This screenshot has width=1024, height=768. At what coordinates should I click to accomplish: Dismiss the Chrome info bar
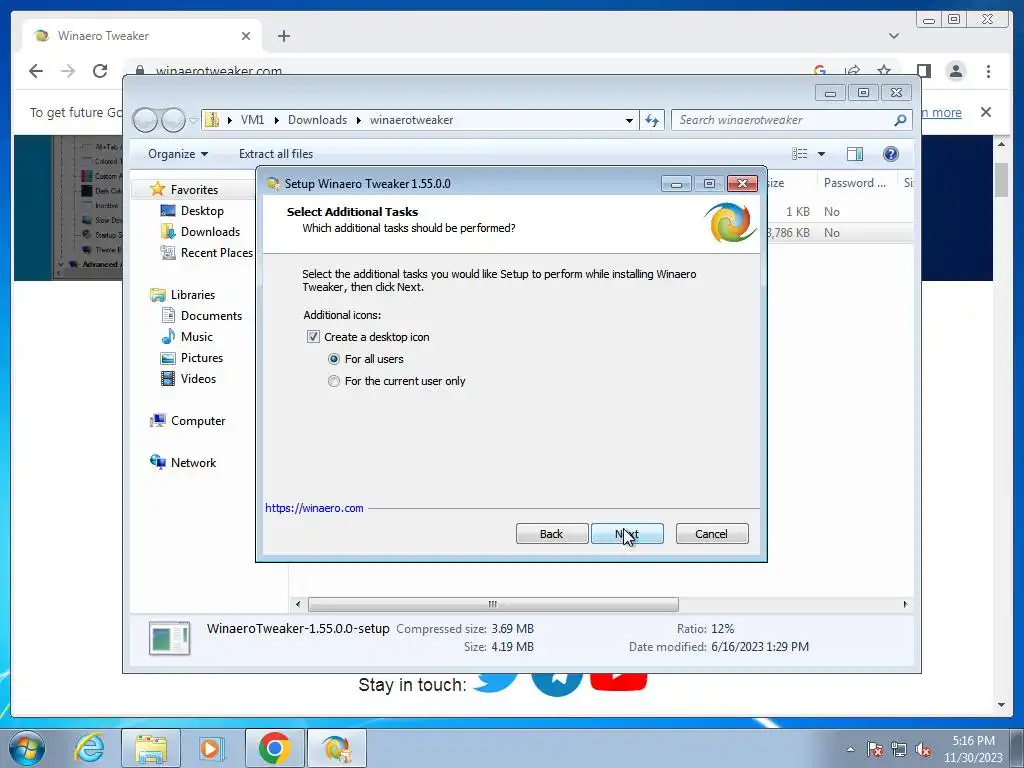986,112
